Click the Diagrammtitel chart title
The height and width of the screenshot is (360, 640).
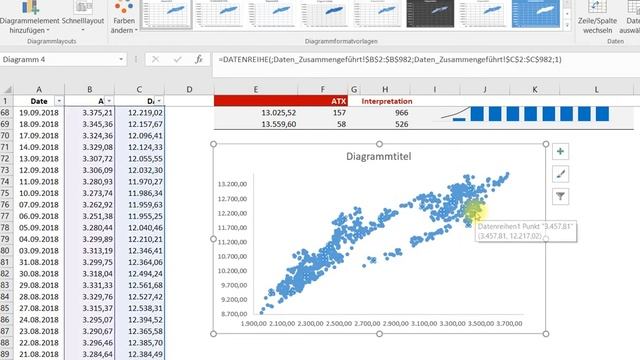click(378, 156)
